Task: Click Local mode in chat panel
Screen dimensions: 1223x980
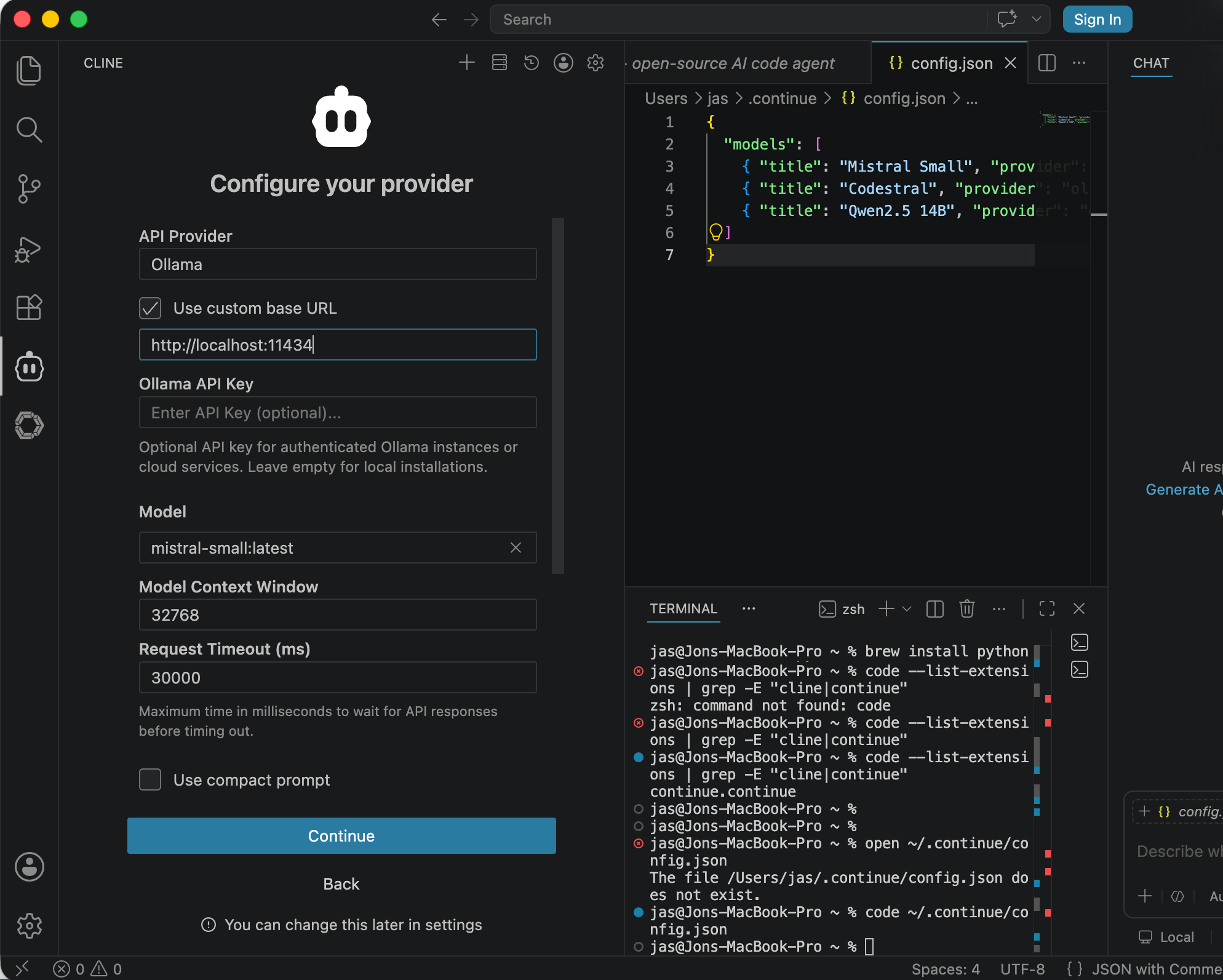Action: [x=1166, y=937]
